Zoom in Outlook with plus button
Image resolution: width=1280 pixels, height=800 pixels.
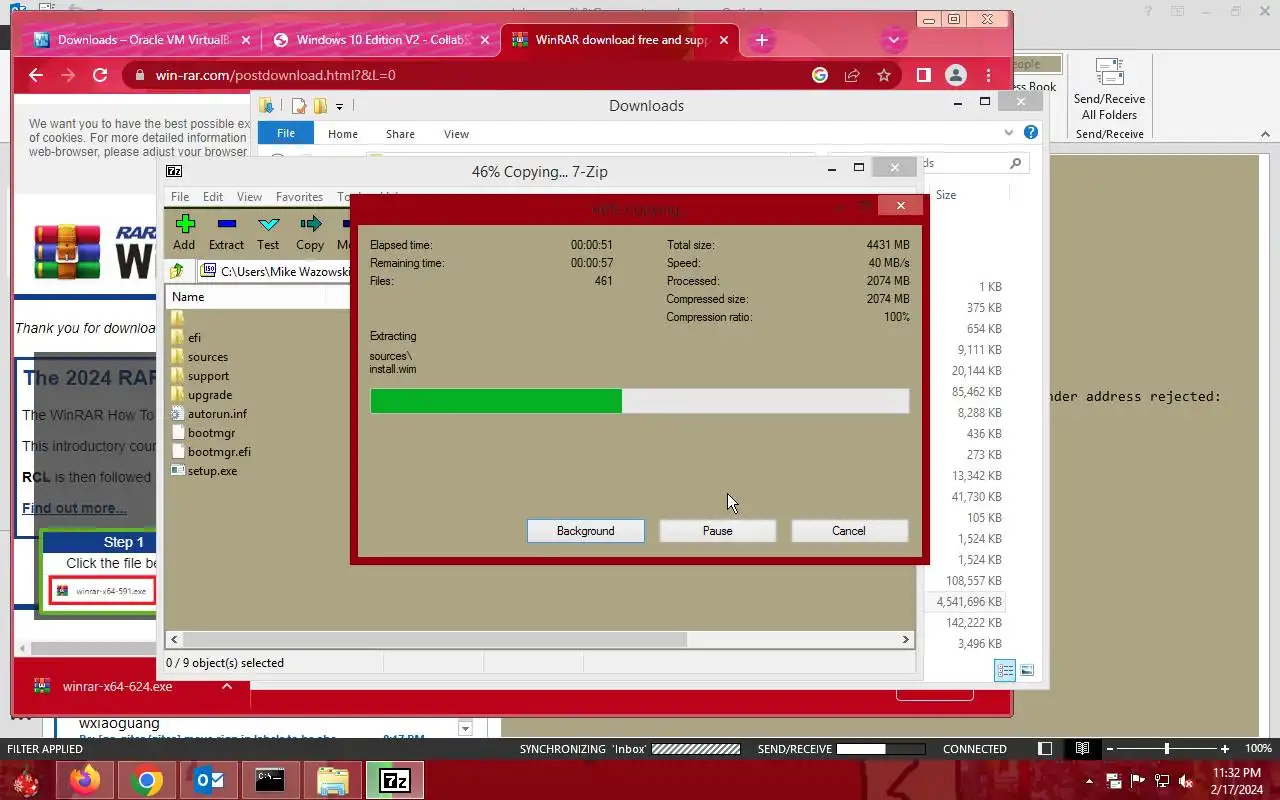[1225, 748]
